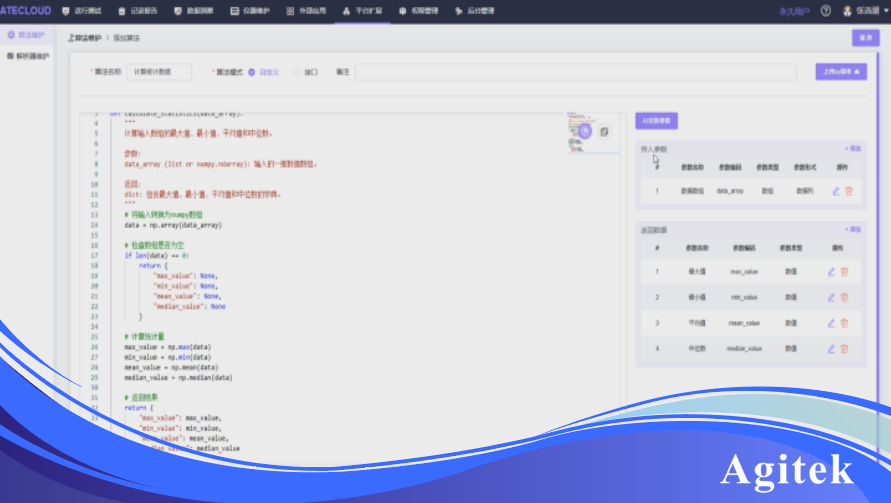Click the copy code icon in editor
The height and width of the screenshot is (503, 891).
603,131
